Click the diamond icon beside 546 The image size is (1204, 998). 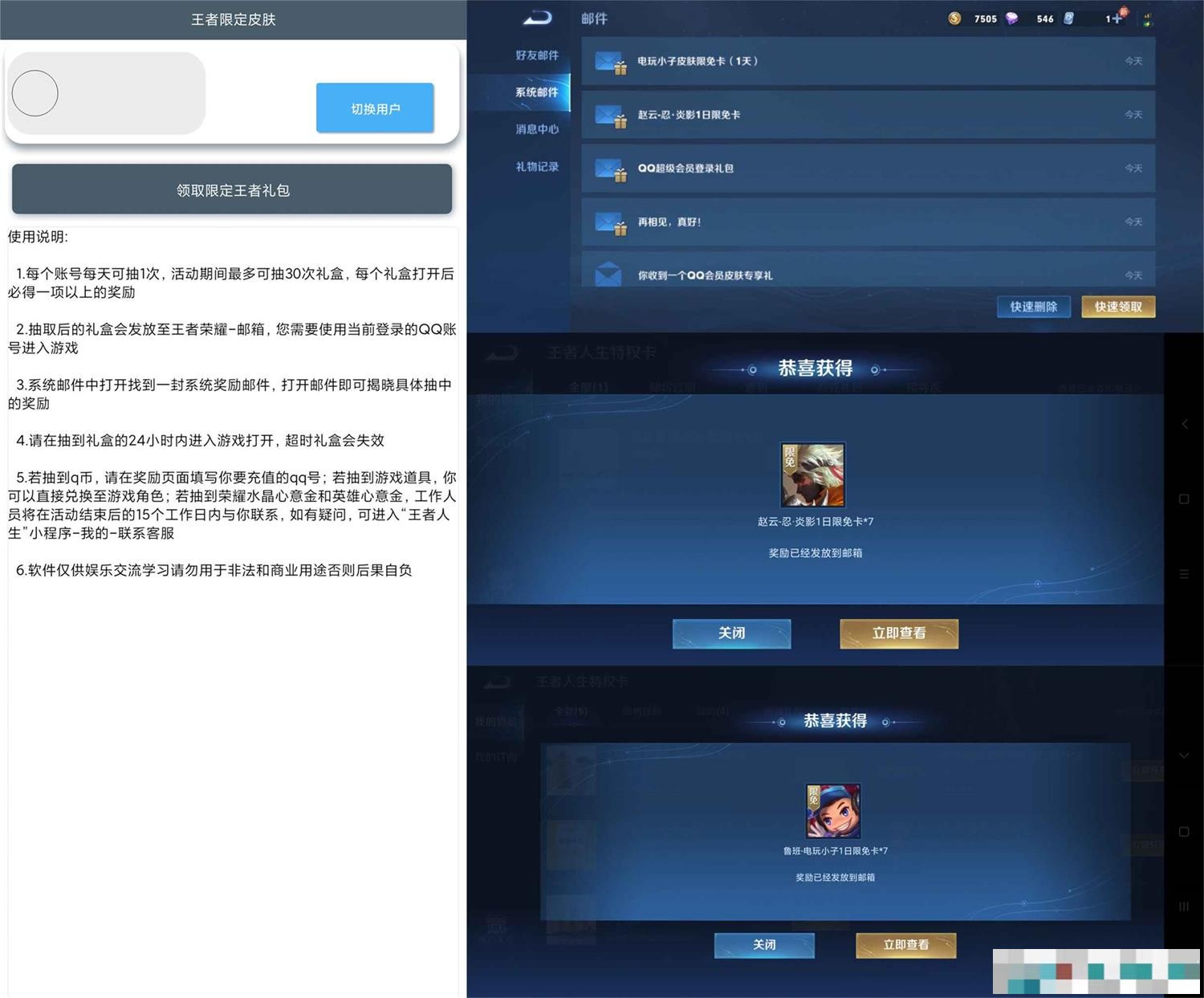pyautogui.click(x=1012, y=18)
